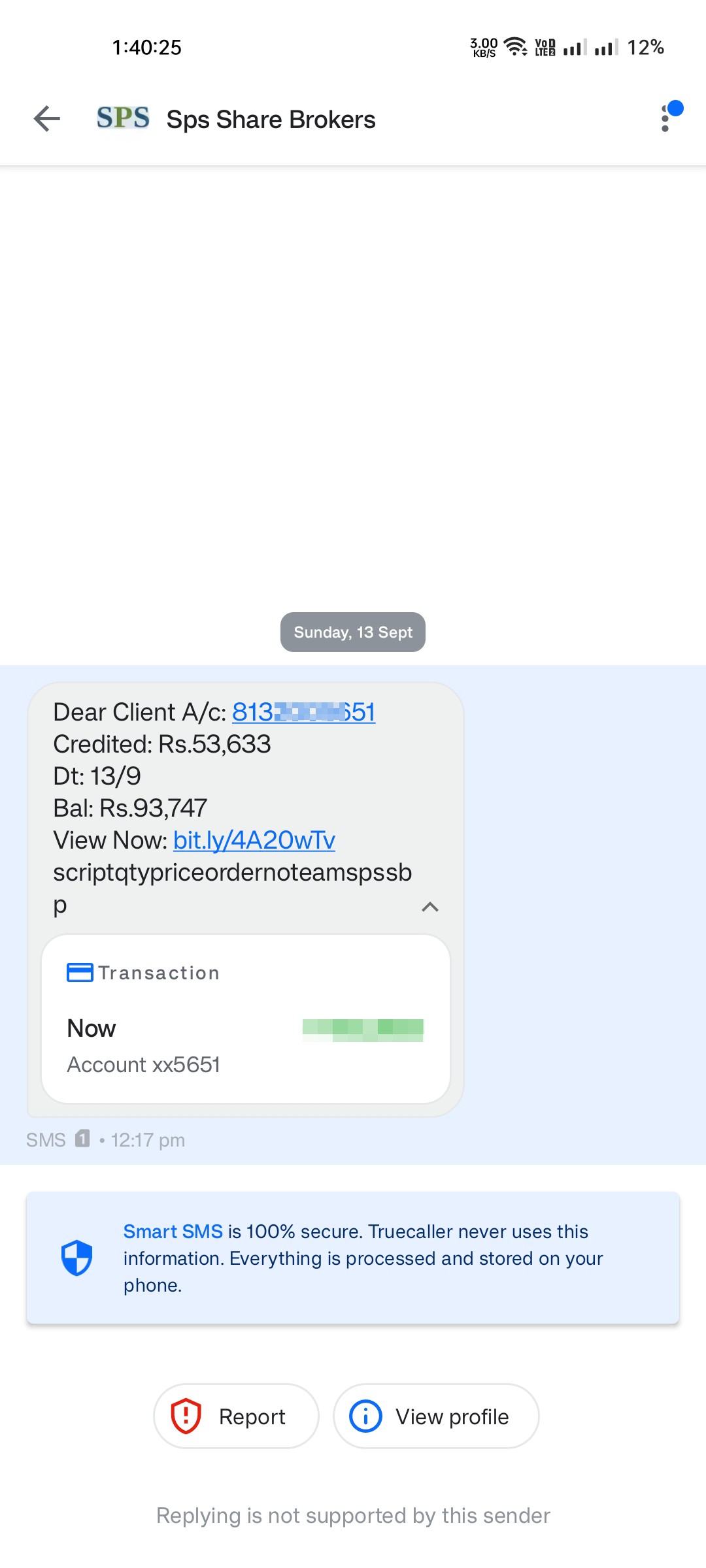Screen dimensions: 706x1568
Task: Open the three-dot overflow menu
Action: (666, 118)
